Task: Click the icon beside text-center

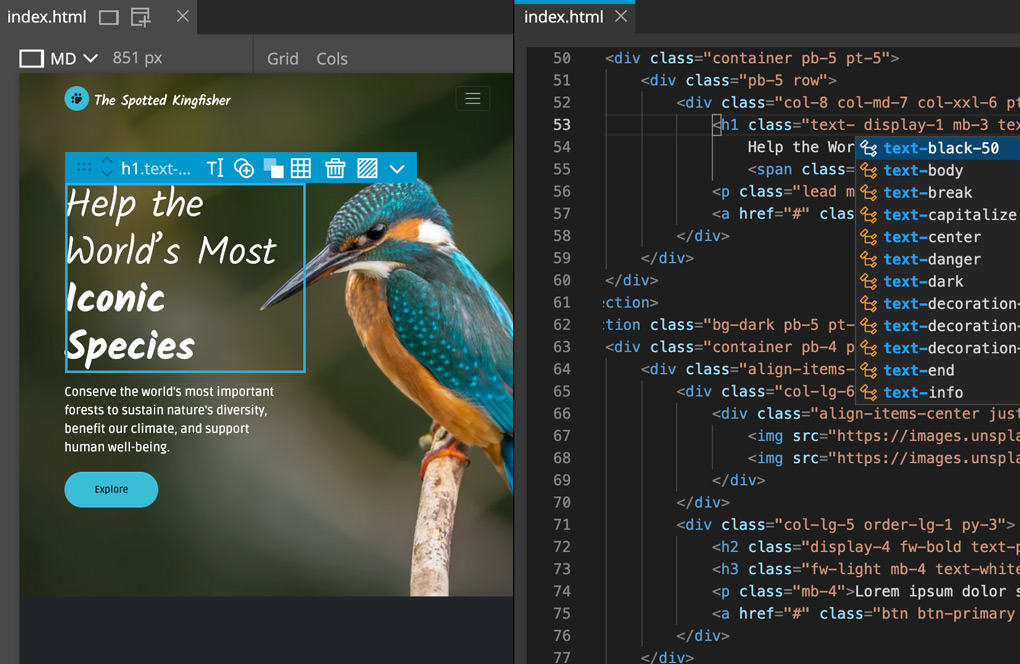Action: tap(868, 237)
